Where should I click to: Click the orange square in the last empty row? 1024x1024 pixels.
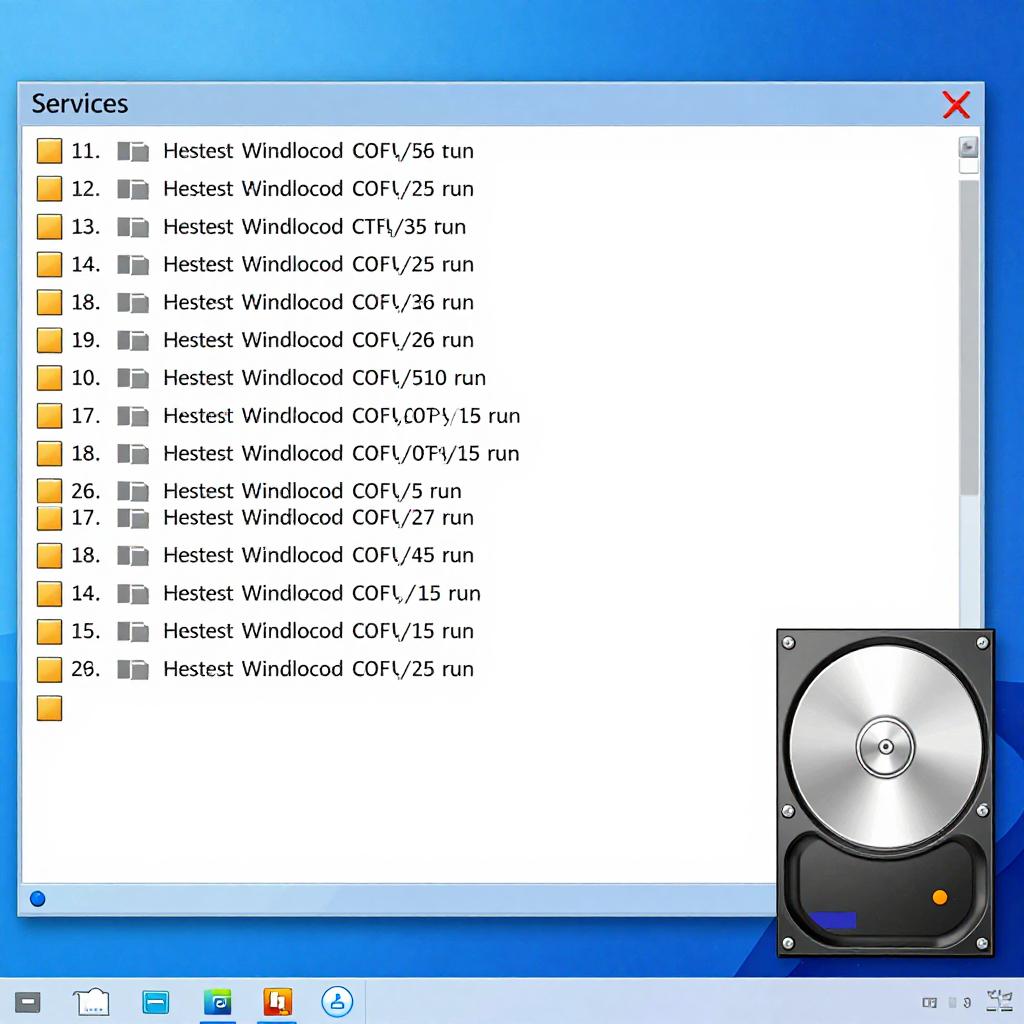click(49, 708)
